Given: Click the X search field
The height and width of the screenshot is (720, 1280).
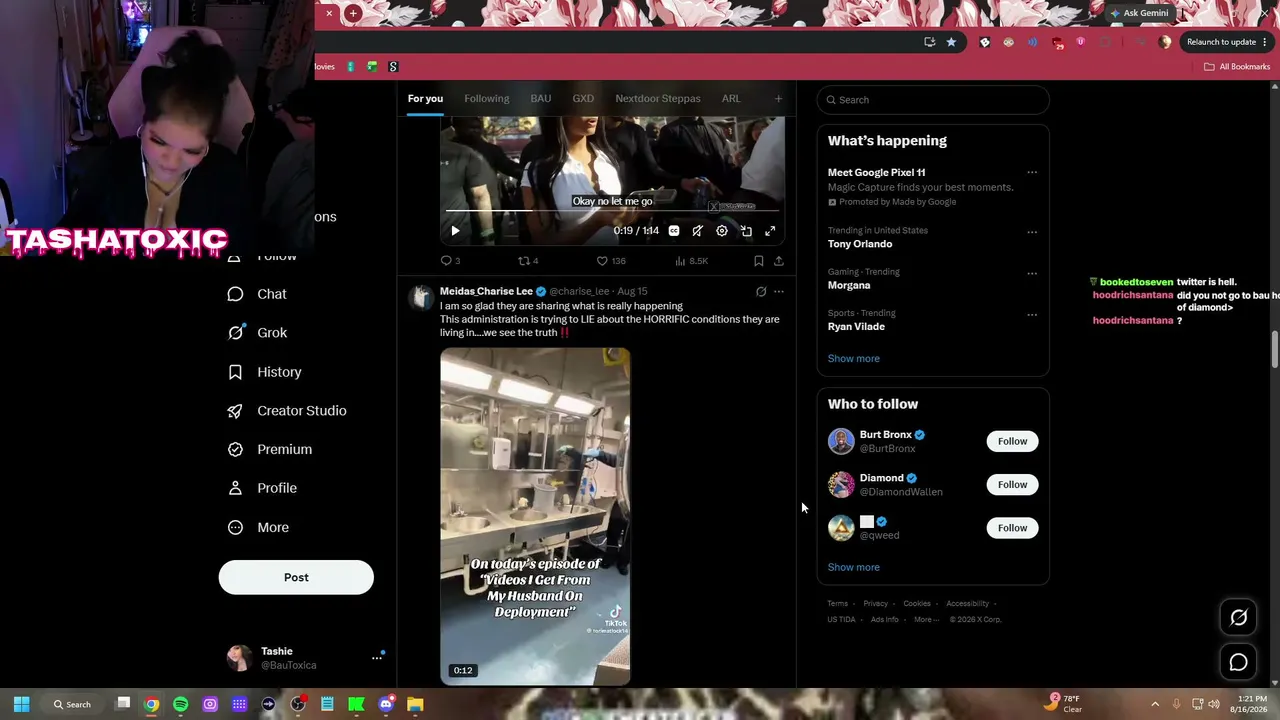Looking at the screenshot, I should (933, 100).
